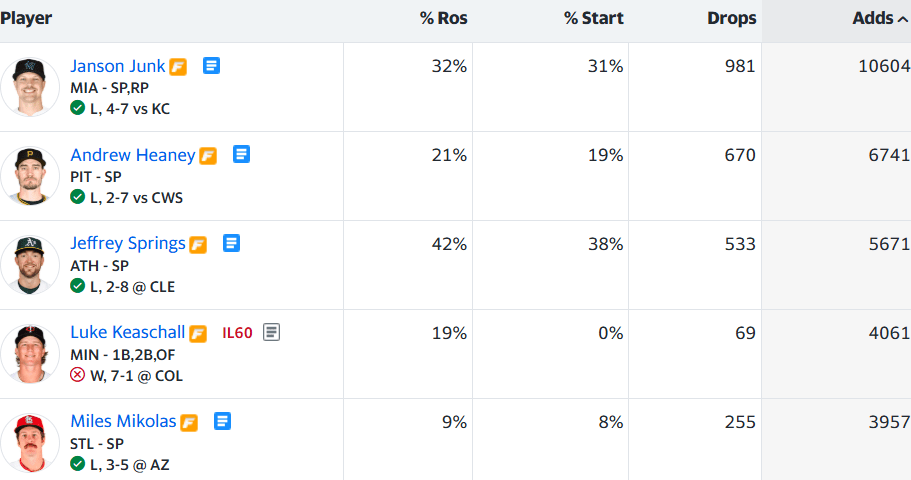This screenshot has height=480, width=911.
Task: Click the Player column header
Action: pos(26,19)
